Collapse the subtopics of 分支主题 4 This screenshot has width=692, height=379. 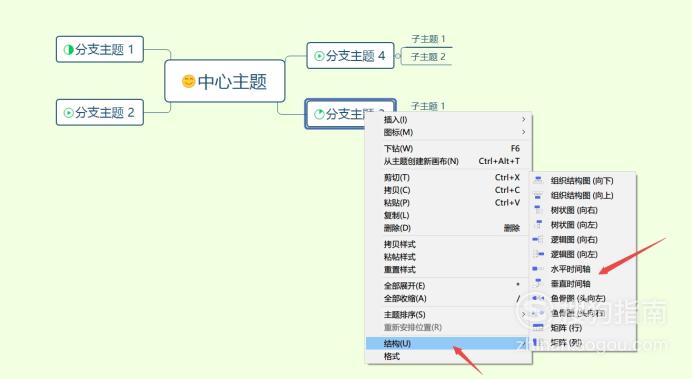[398, 56]
